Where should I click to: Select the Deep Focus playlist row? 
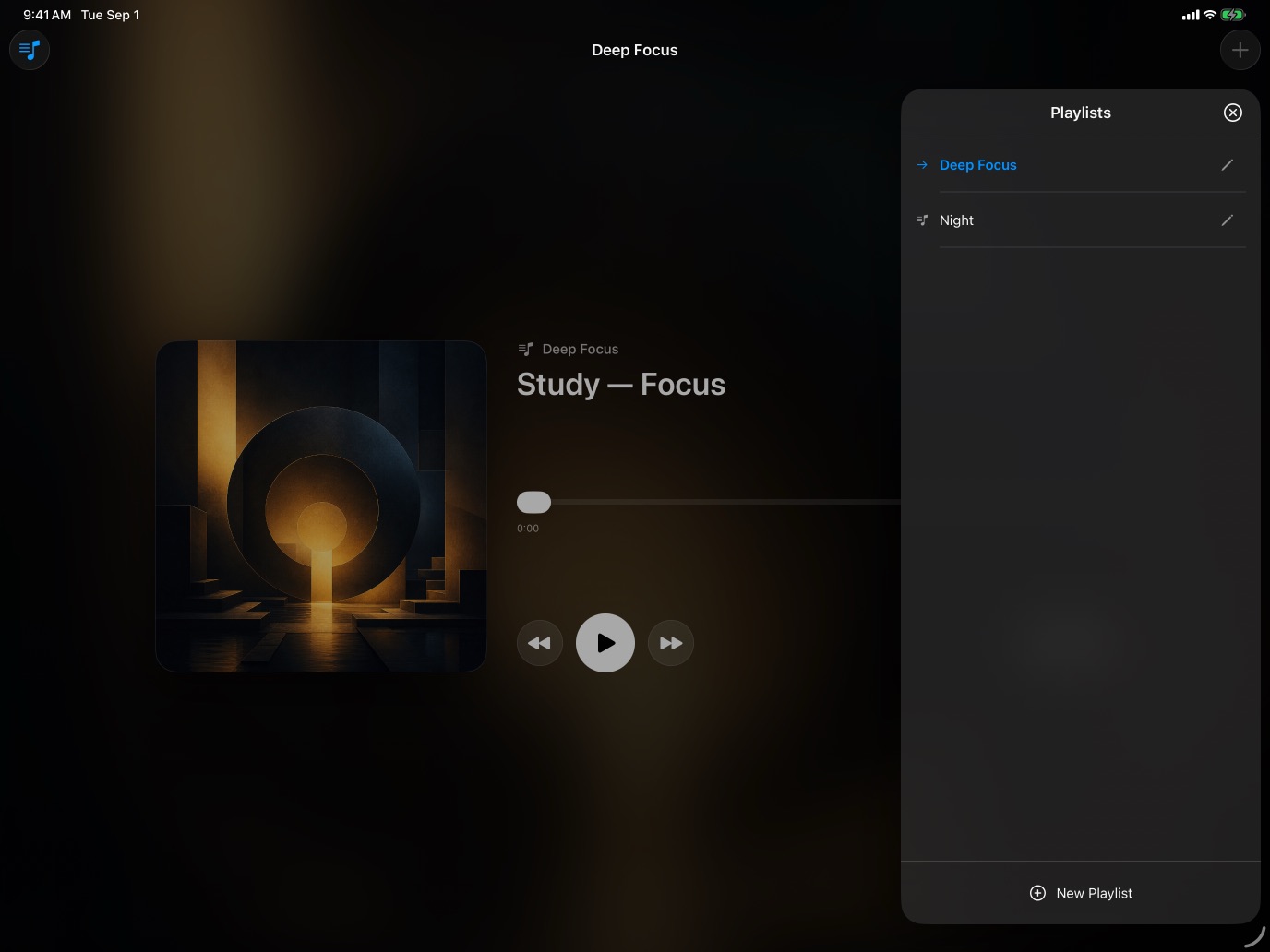pyautogui.click(x=1080, y=165)
